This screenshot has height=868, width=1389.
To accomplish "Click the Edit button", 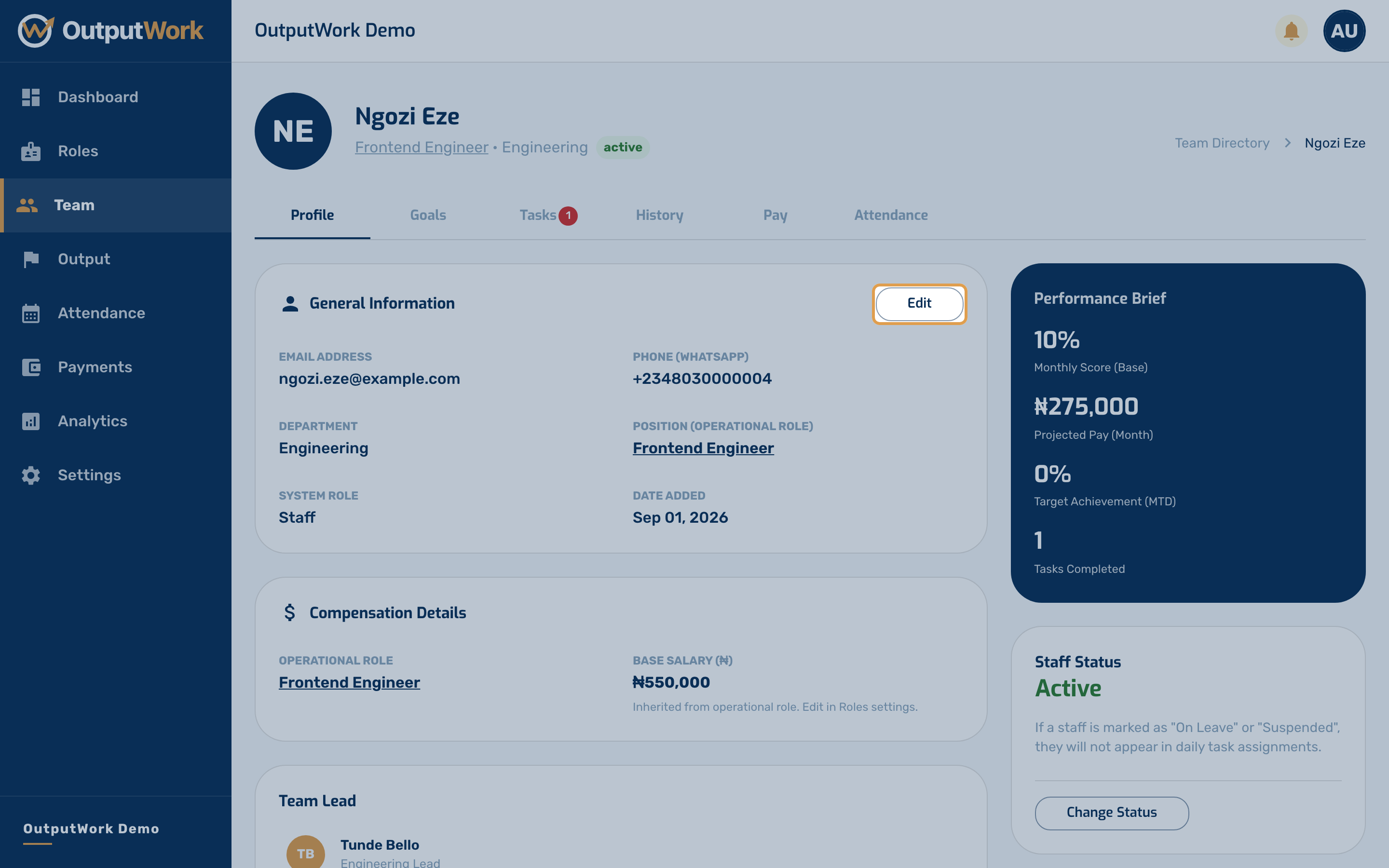I will point(919,304).
